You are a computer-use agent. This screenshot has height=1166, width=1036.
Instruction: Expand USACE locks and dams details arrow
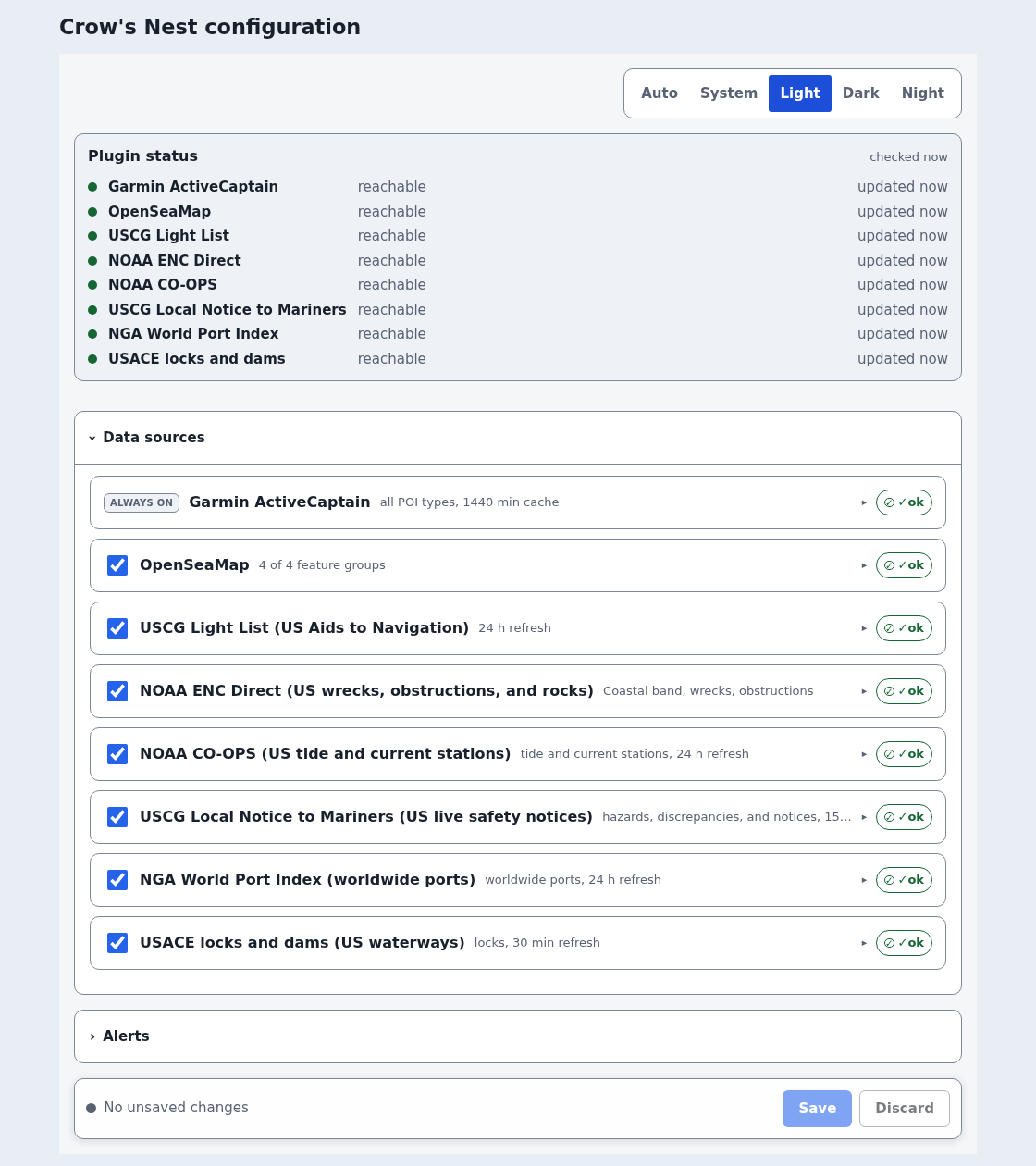tap(864, 943)
